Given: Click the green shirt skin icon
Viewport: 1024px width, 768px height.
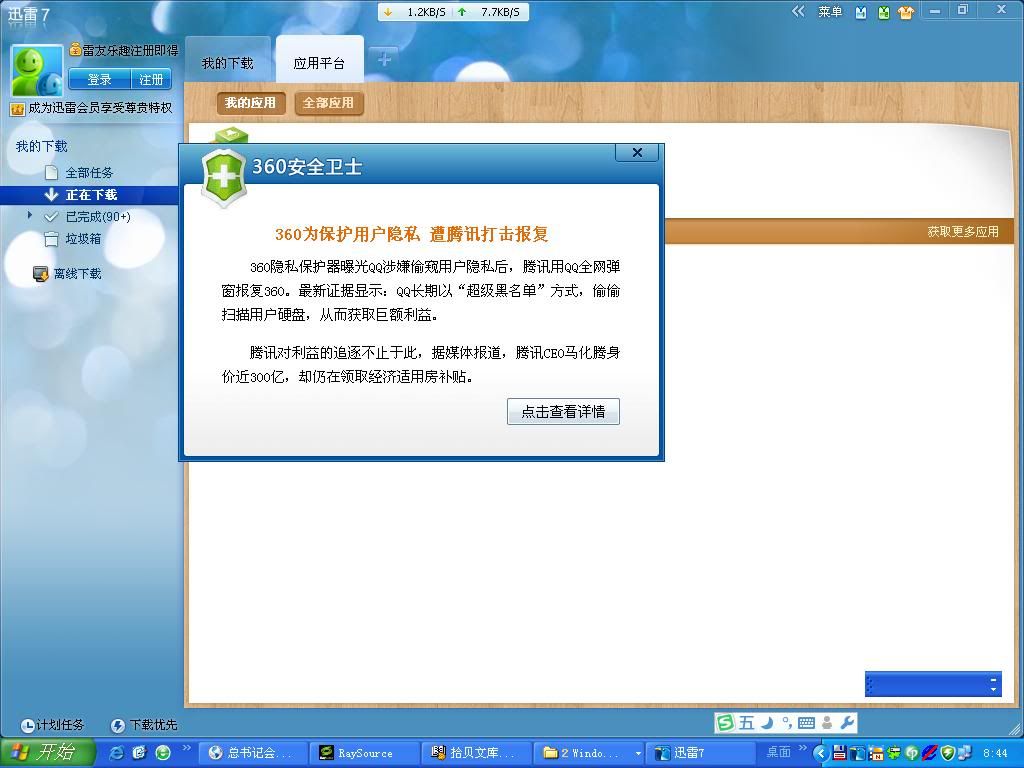Looking at the screenshot, I should point(884,12).
